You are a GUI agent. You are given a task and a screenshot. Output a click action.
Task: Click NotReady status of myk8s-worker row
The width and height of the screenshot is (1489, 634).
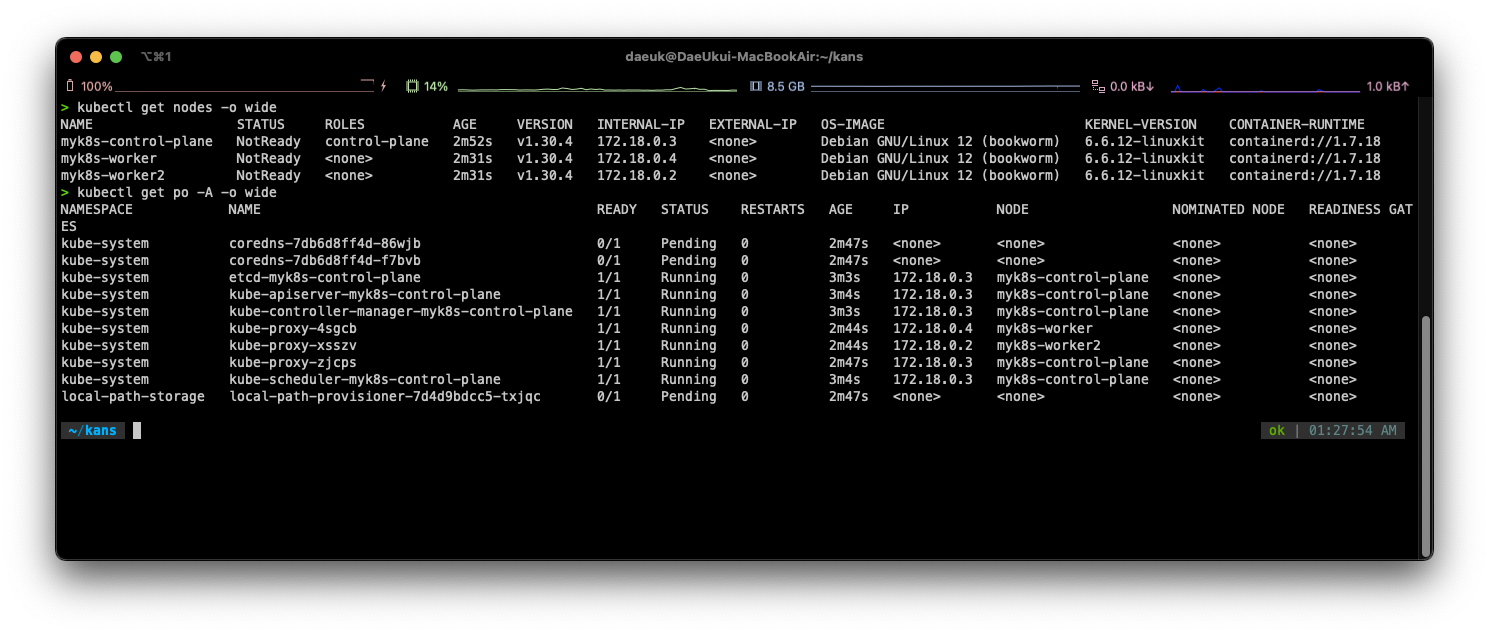269,158
